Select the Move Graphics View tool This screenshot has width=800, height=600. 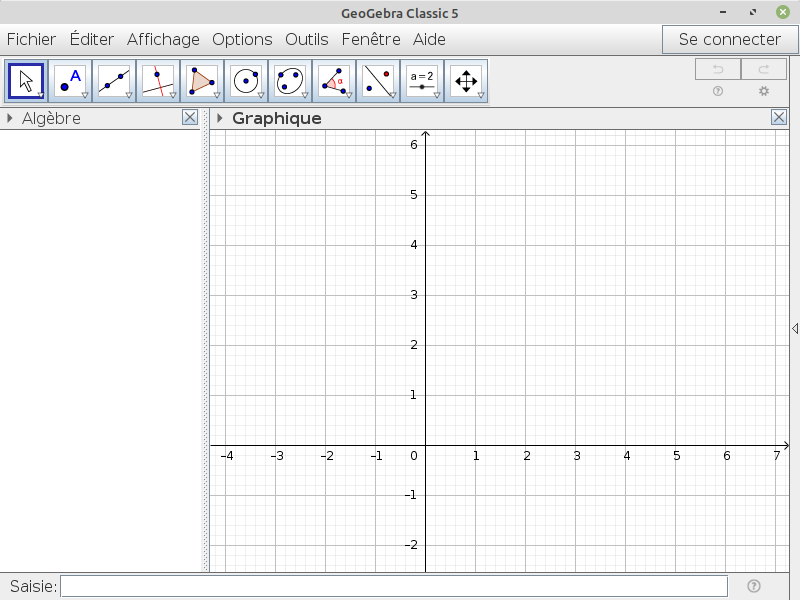(466, 81)
